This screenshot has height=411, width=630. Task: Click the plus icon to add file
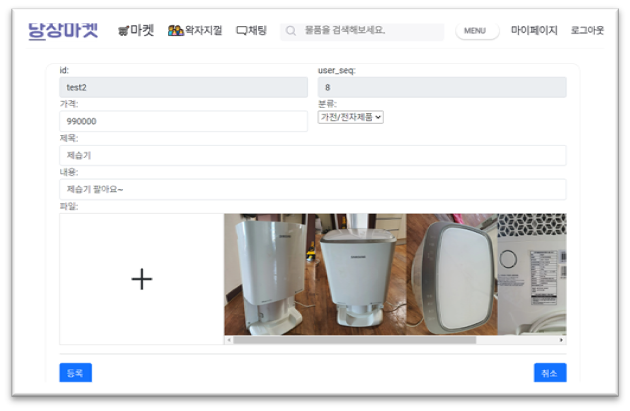142,279
